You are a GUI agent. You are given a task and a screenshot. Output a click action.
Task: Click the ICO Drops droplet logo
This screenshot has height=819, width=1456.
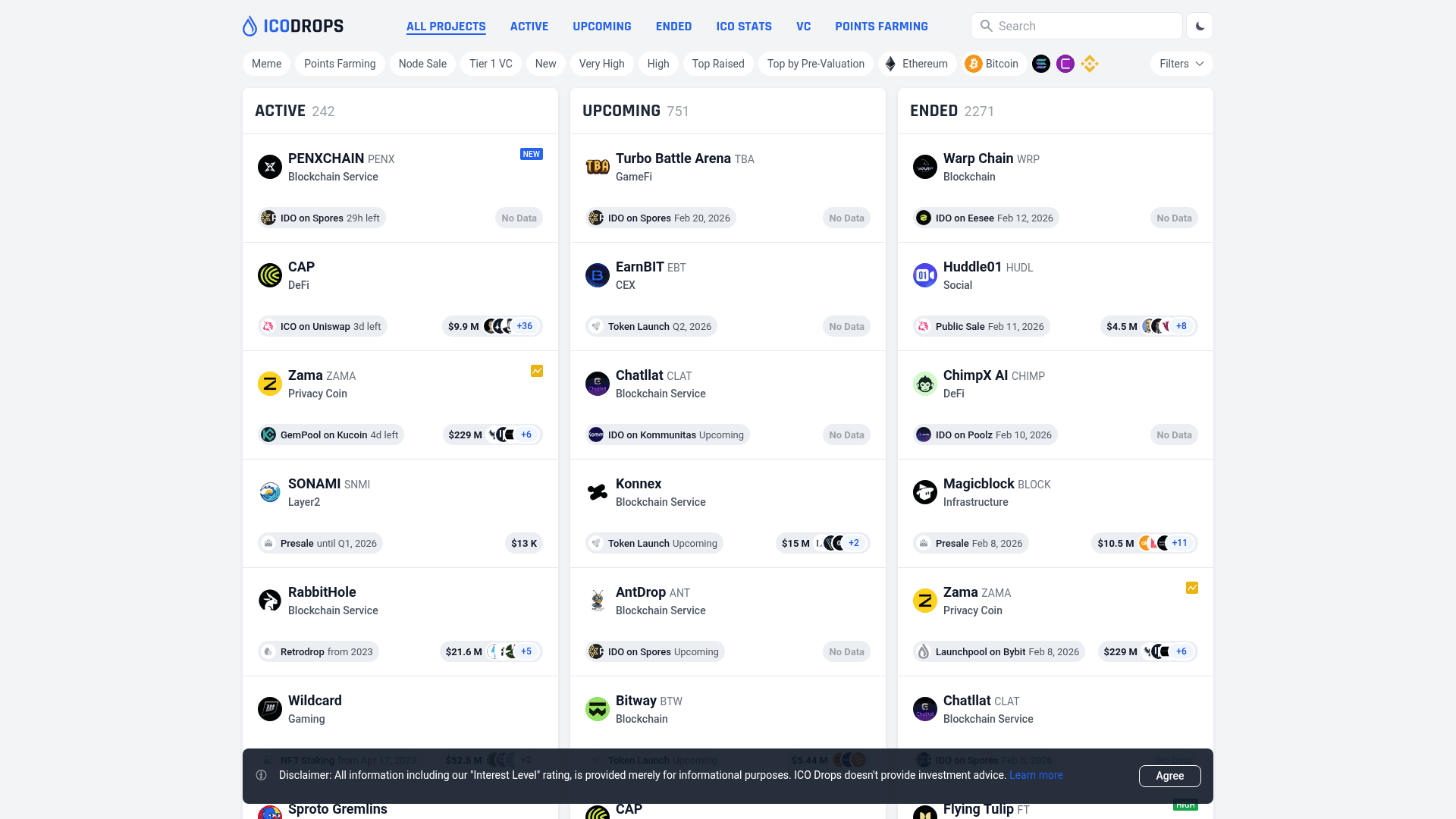pyautogui.click(x=250, y=25)
